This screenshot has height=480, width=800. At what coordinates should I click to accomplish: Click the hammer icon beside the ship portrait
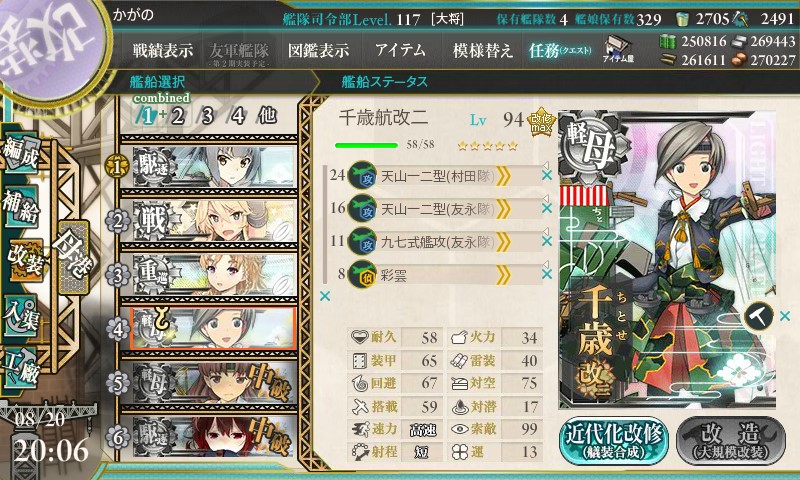(x=758, y=316)
